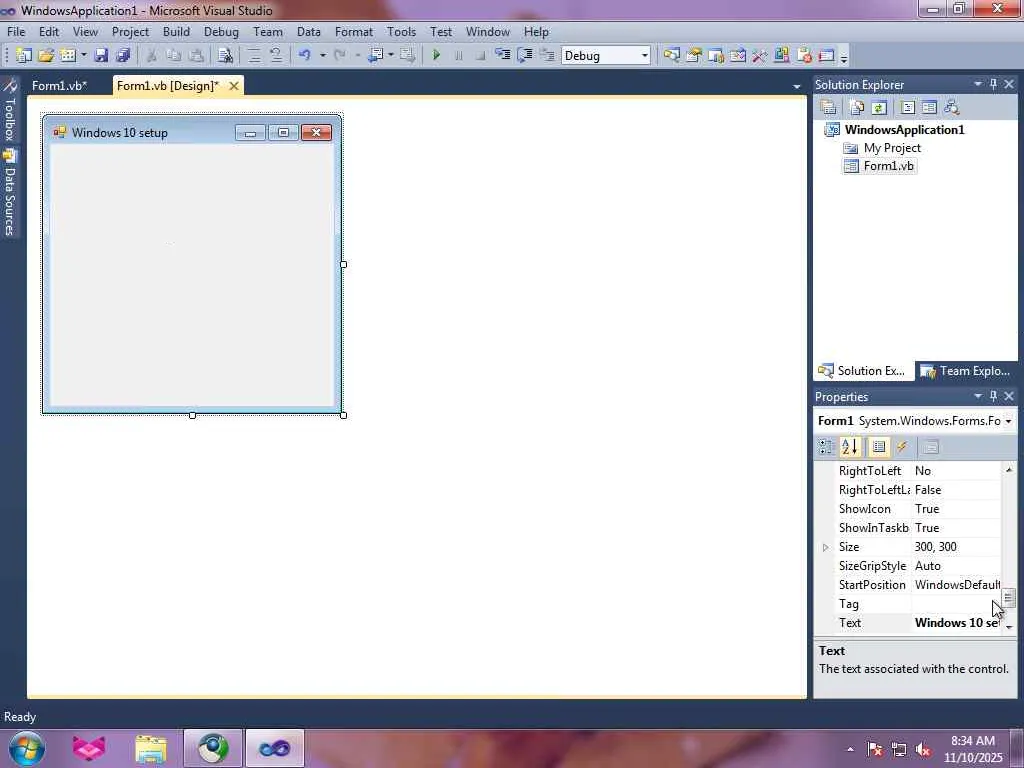This screenshot has height=768, width=1024.
Task: Show events with the lightning bolt icon
Action: pos(902,447)
